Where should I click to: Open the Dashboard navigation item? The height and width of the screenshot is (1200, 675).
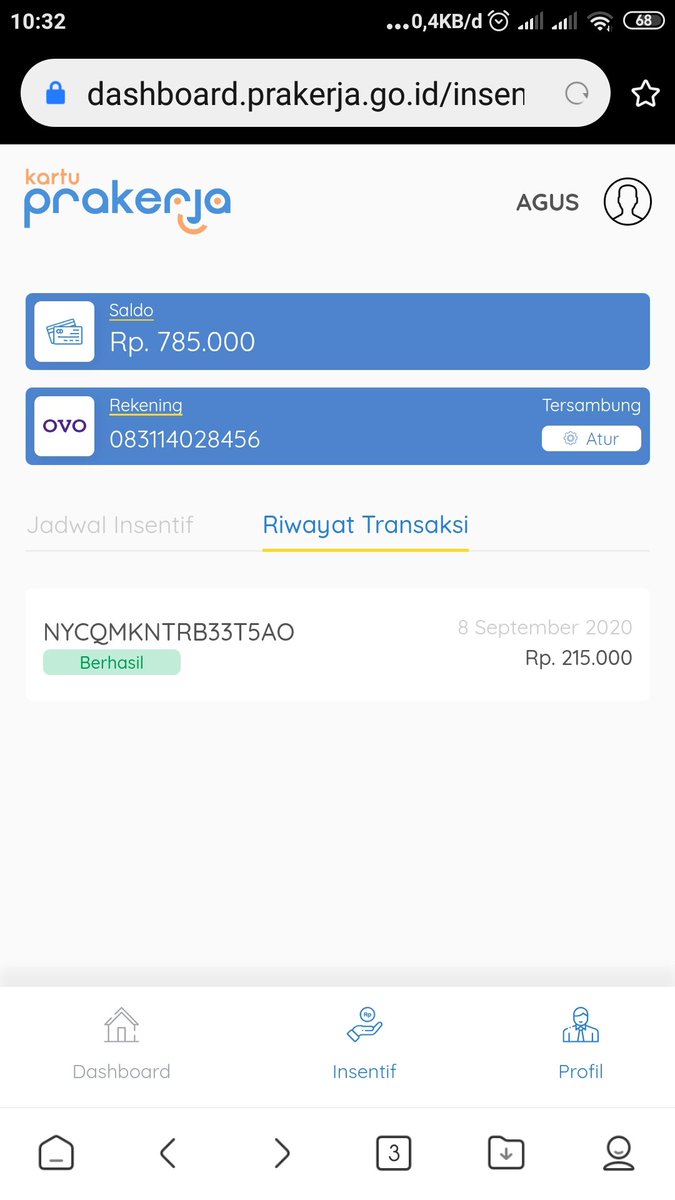[121, 1045]
